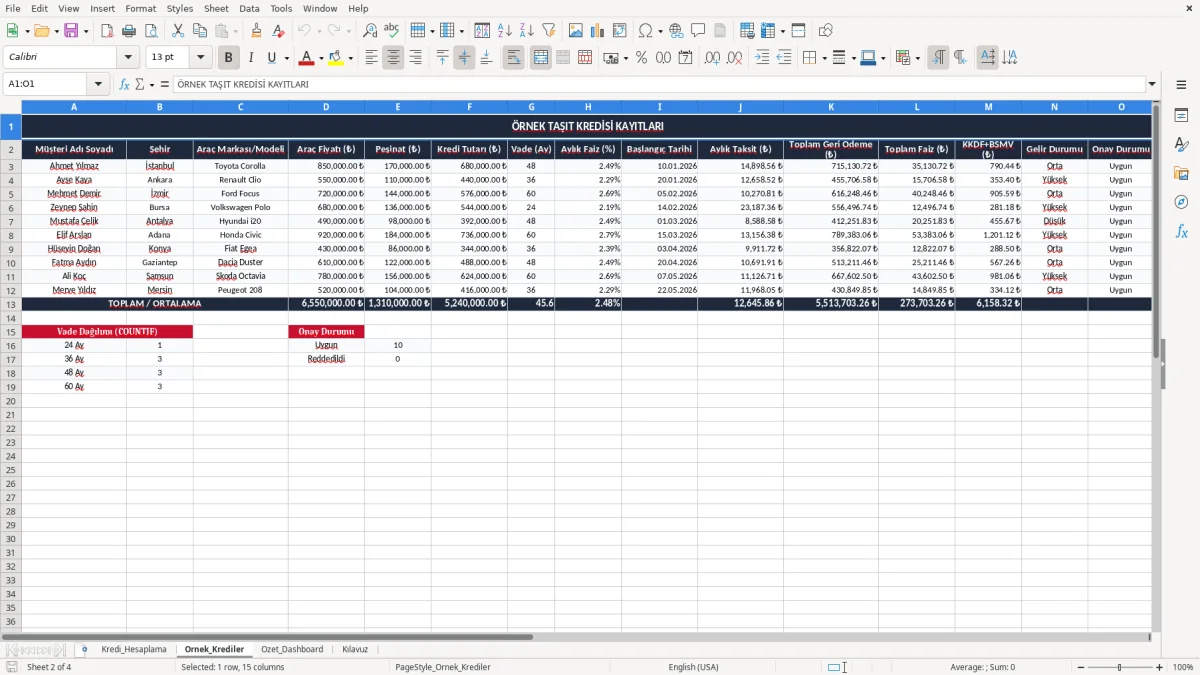Toggle Underline formatting button
The height and width of the screenshot is (675, 1200).
coord(271,58)
